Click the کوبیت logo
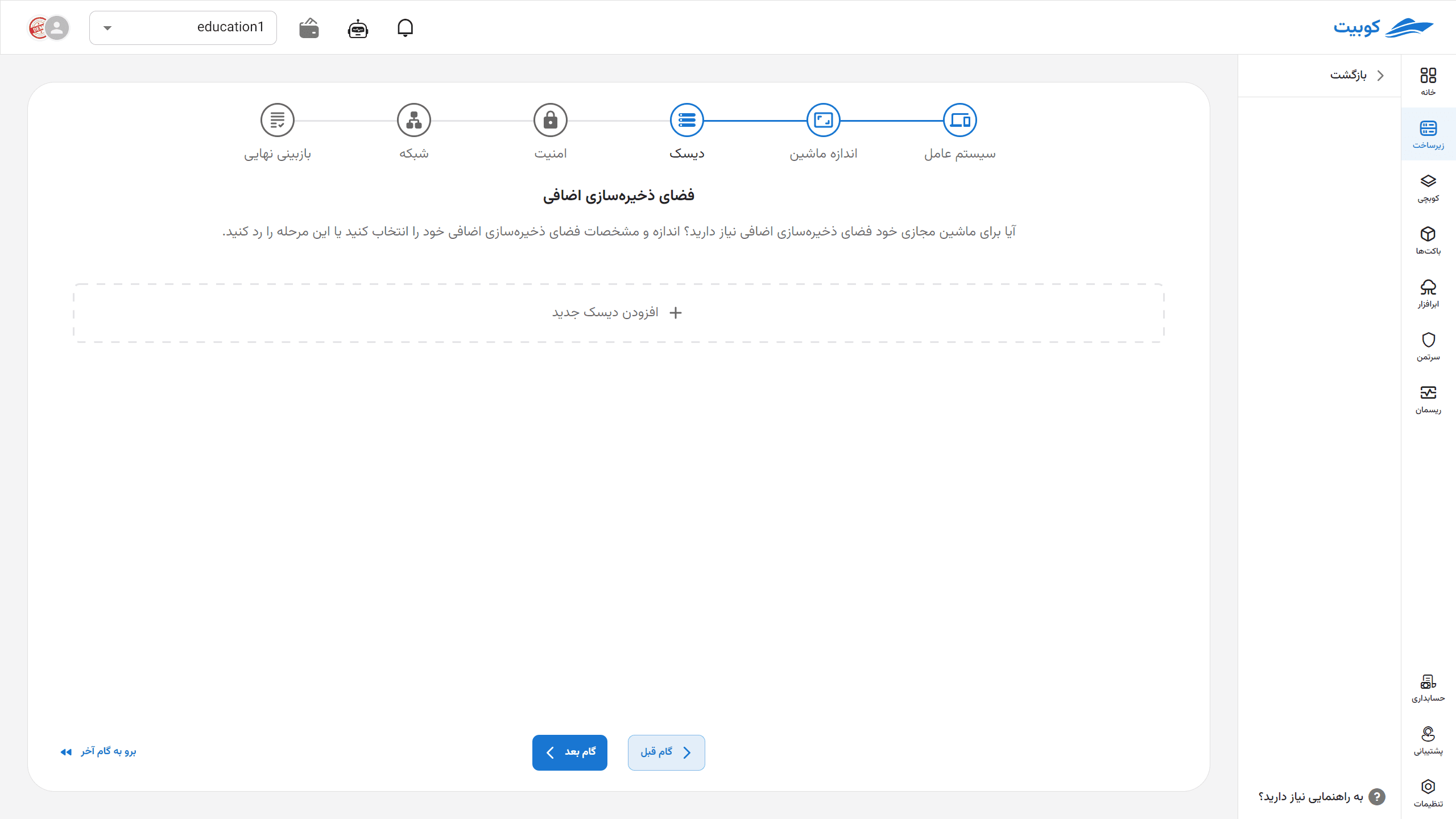1456x819 pixels. (1383, 27)
